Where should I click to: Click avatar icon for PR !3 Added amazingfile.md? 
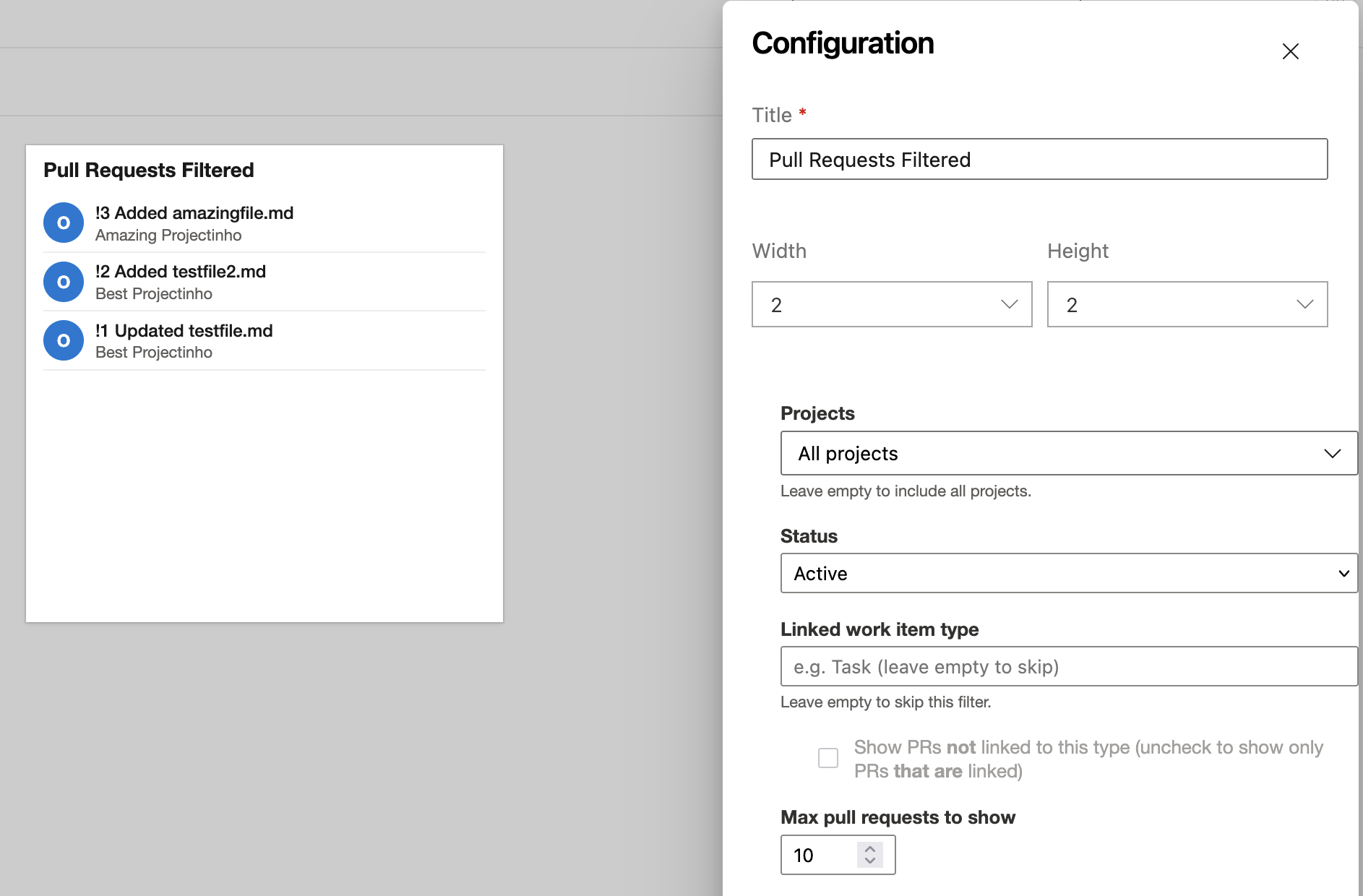click(x=64, y=223)
